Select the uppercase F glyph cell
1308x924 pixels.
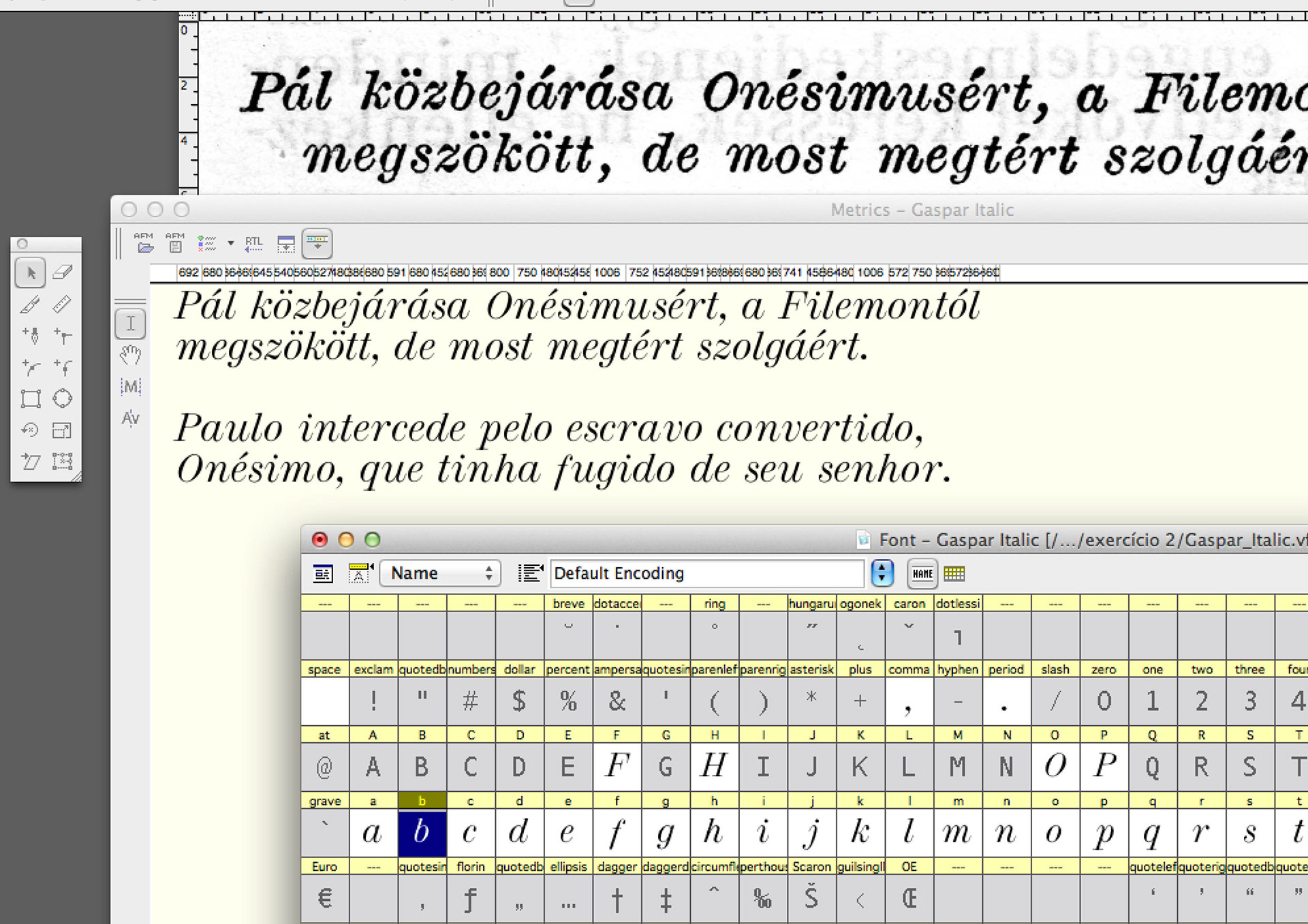click(617, 767)
